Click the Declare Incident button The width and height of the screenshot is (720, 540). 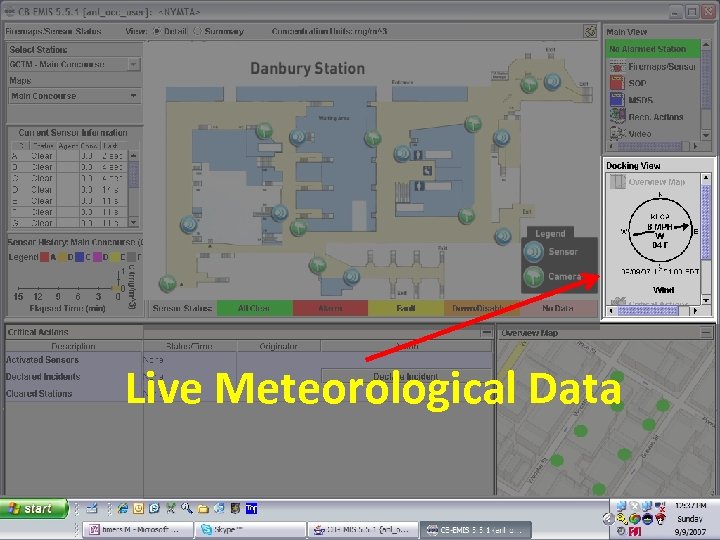click(406, 377)
